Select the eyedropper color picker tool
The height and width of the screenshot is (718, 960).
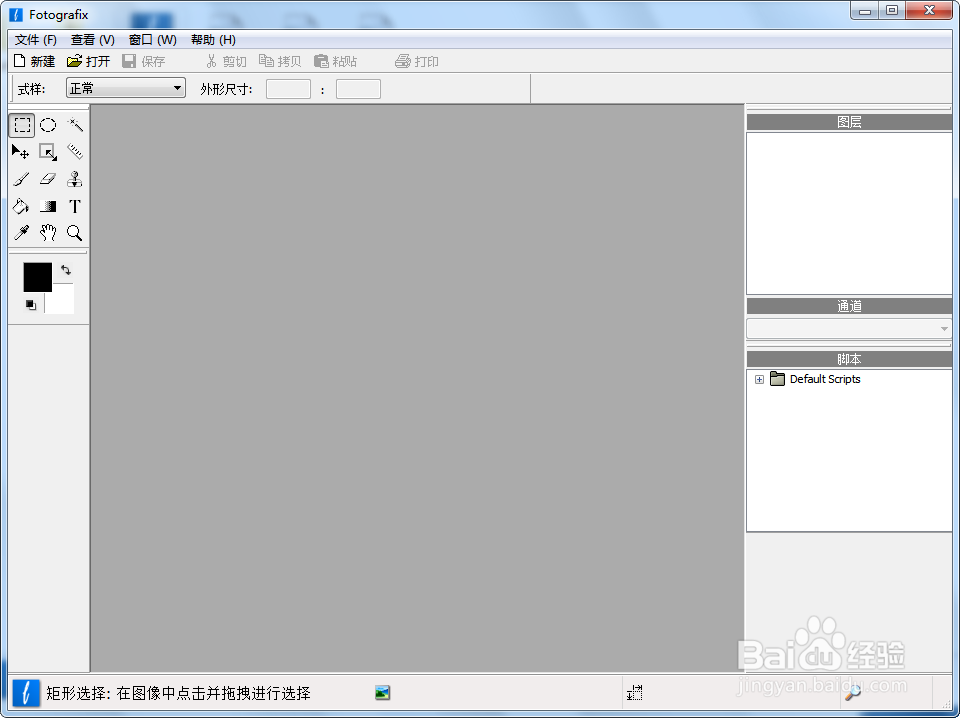pyautogui.click(x=21, y=233)
